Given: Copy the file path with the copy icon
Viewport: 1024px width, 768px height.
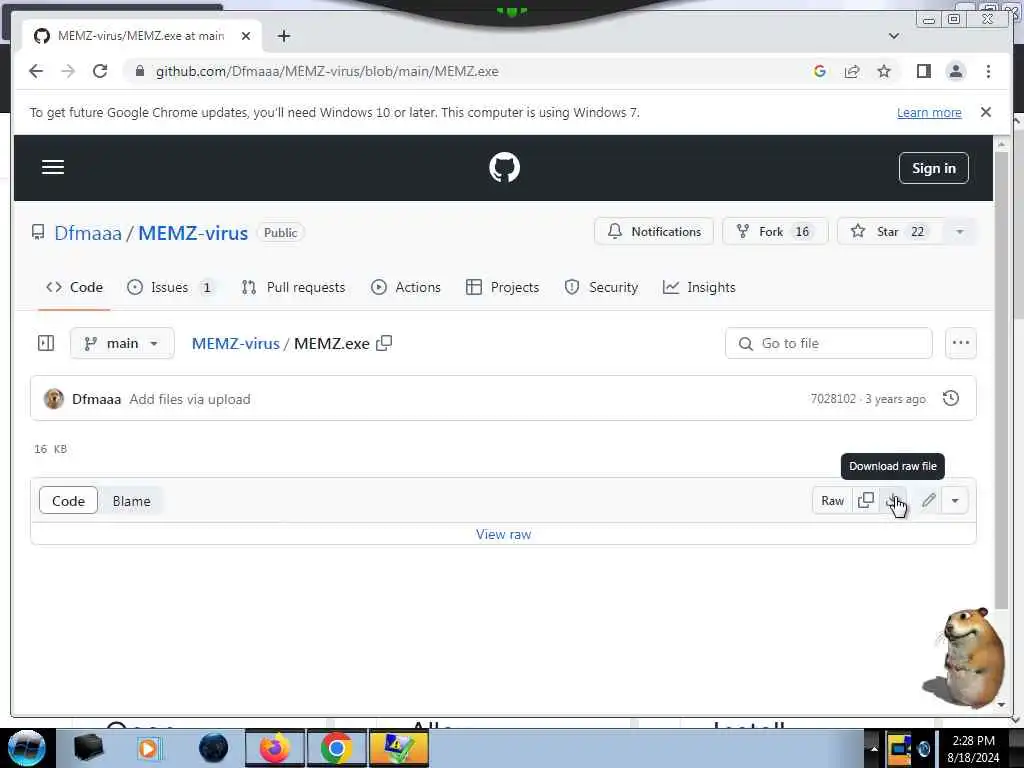Looking at the screenshot, I should point(384,343).
